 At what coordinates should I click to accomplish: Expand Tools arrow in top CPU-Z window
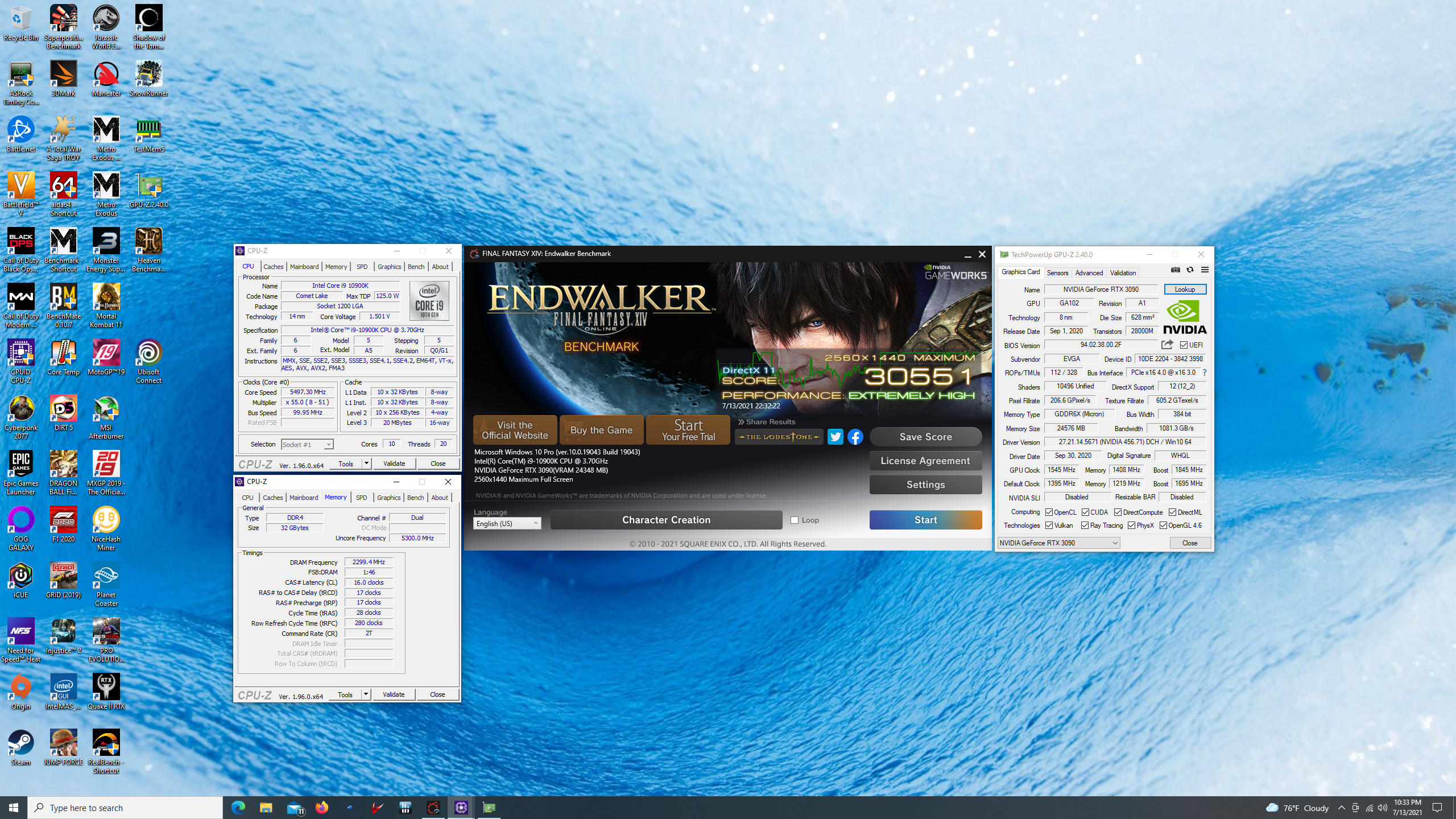tap(366, 464)
